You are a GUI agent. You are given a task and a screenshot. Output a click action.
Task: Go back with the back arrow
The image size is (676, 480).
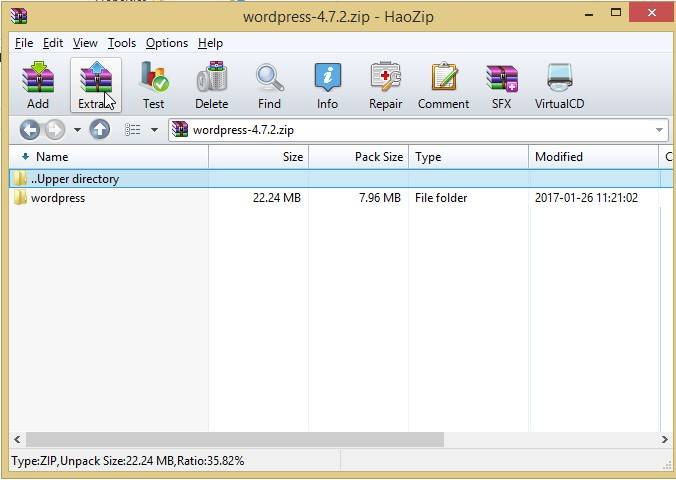point(30,130)
